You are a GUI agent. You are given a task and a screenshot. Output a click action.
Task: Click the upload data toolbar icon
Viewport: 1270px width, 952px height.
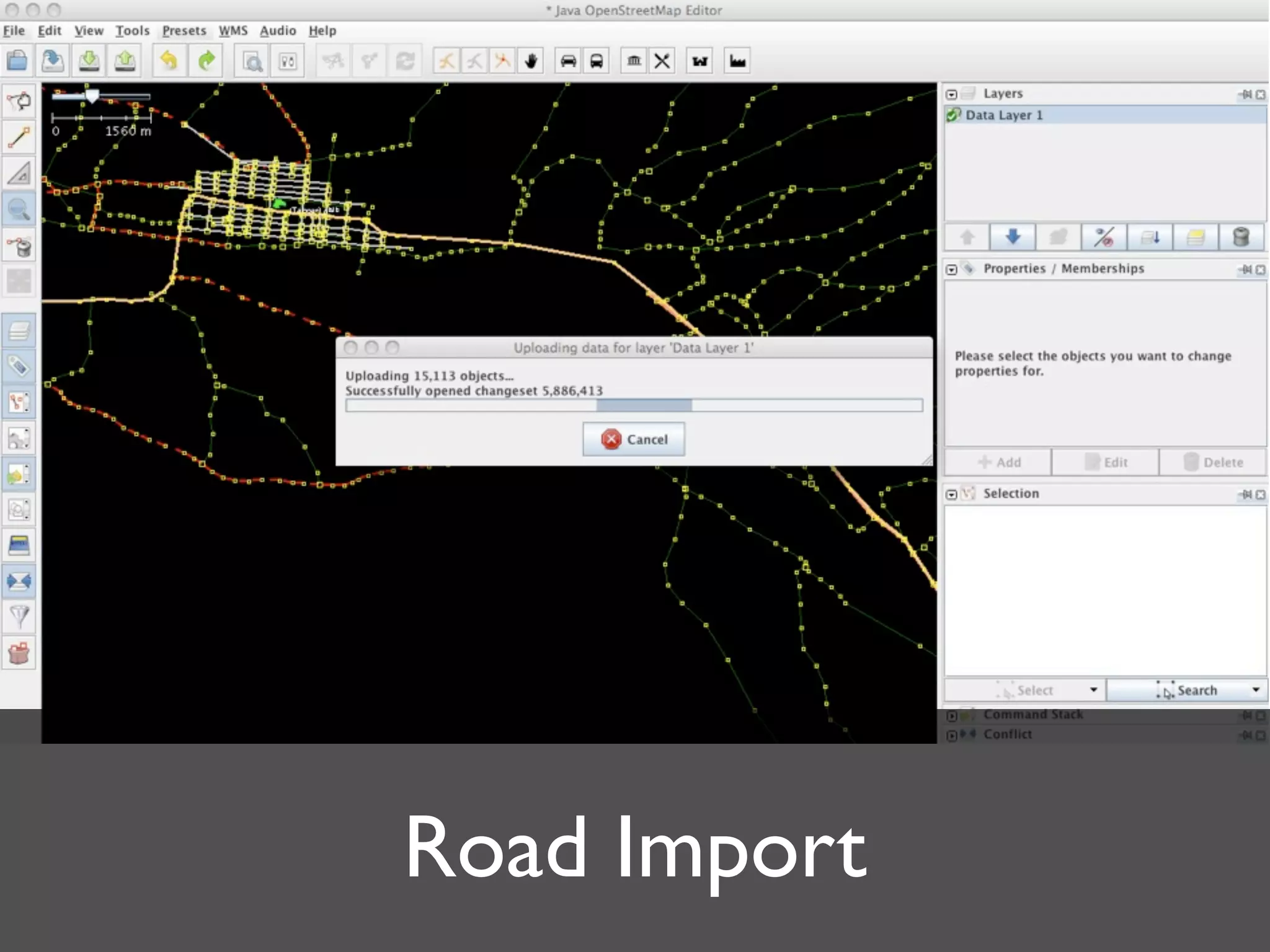click(125, 61)
